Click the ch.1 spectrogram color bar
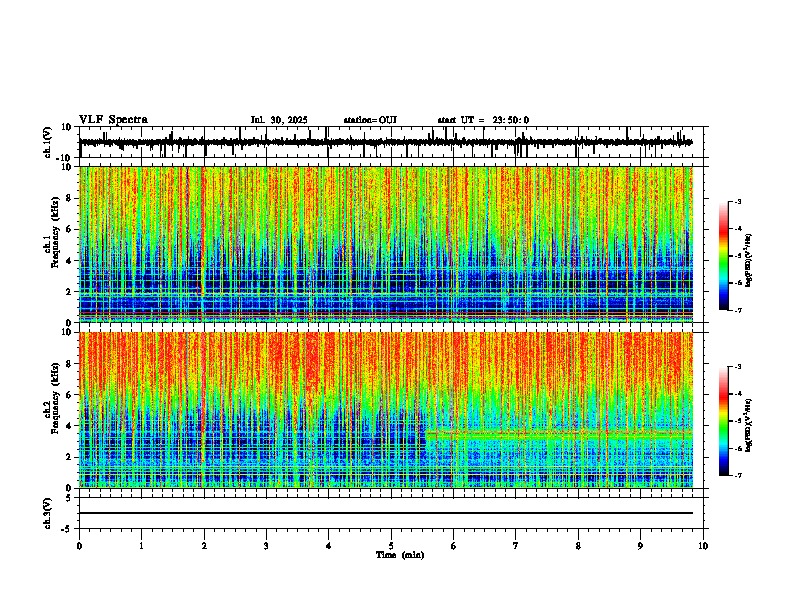 723,256
